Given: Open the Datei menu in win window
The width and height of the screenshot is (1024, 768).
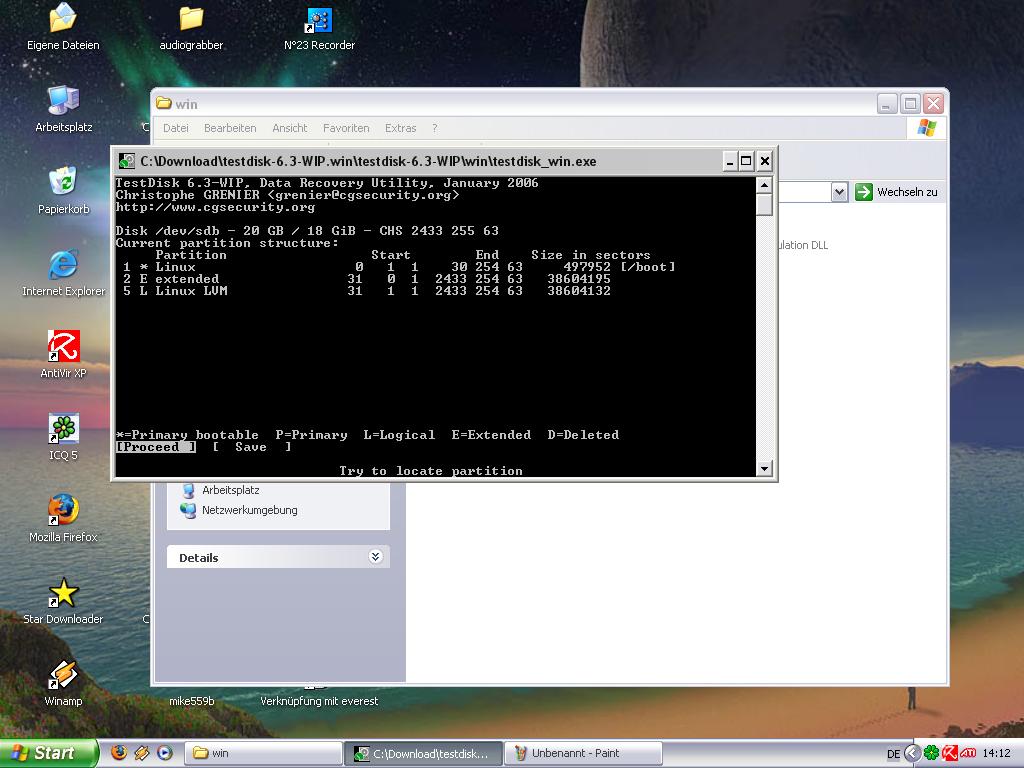Looking at the screenshot, I should [x=176, y=128].
